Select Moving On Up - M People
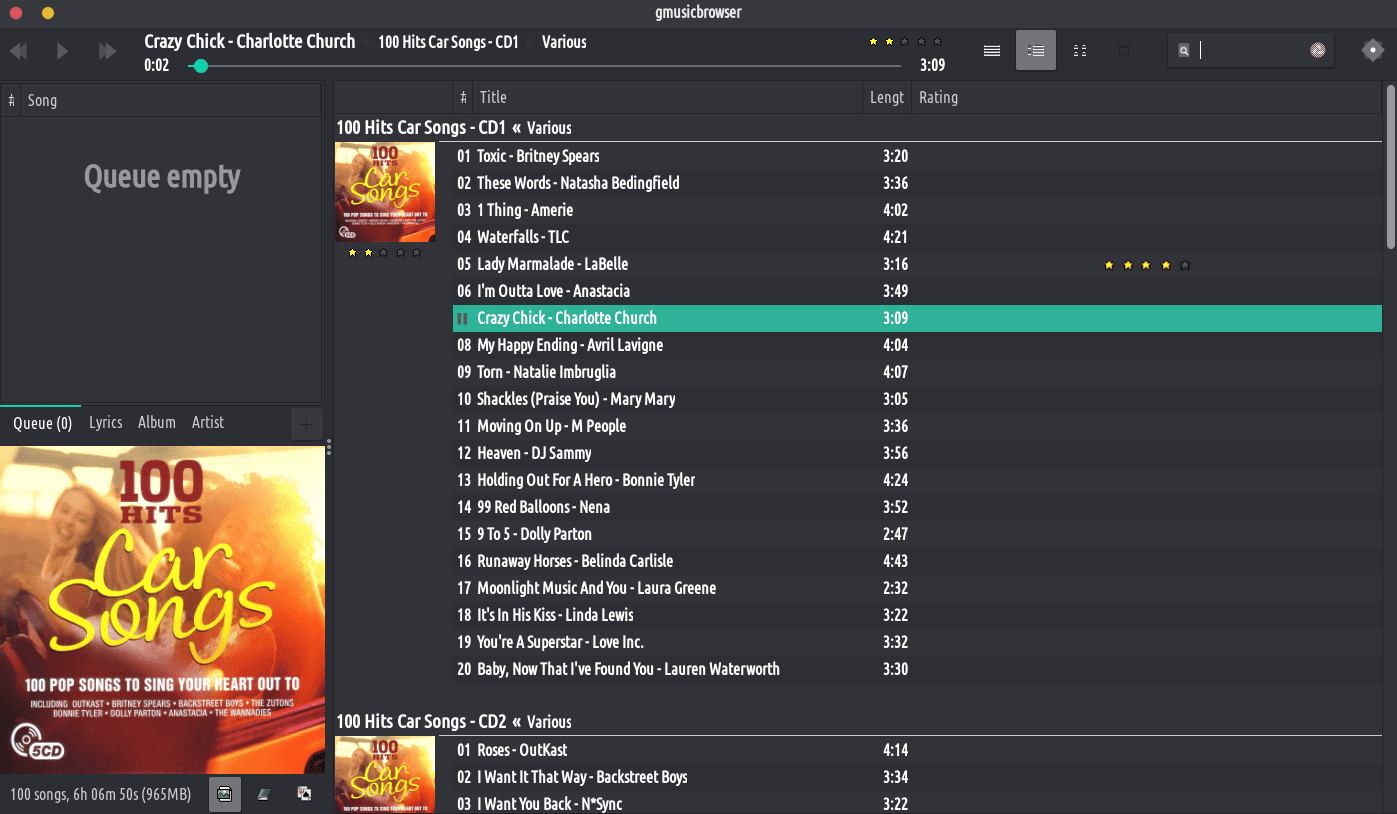 pos(917,426)
